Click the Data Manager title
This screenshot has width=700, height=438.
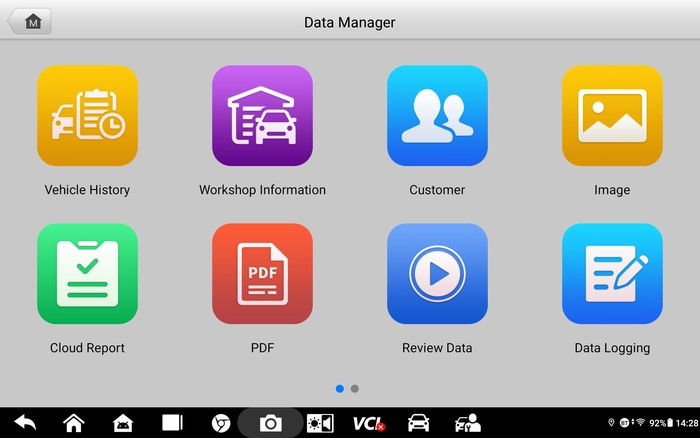point(350,23)
